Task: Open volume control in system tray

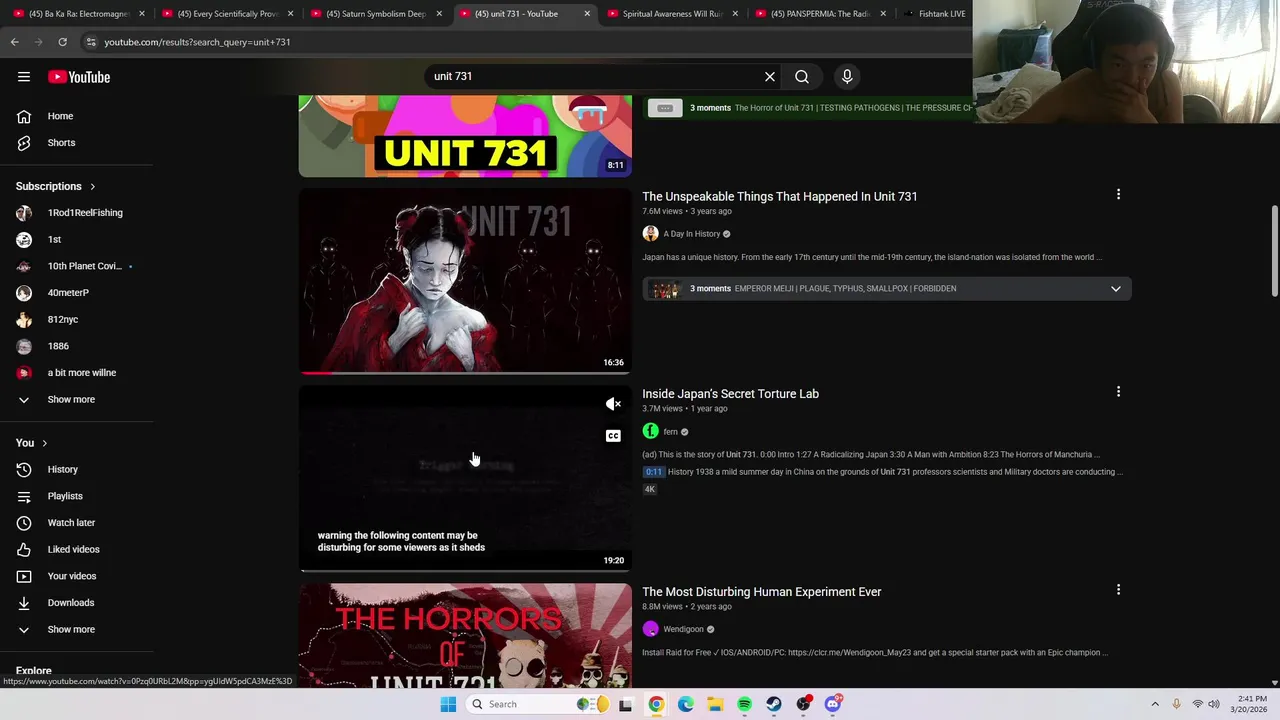Action: (1214, 704)
